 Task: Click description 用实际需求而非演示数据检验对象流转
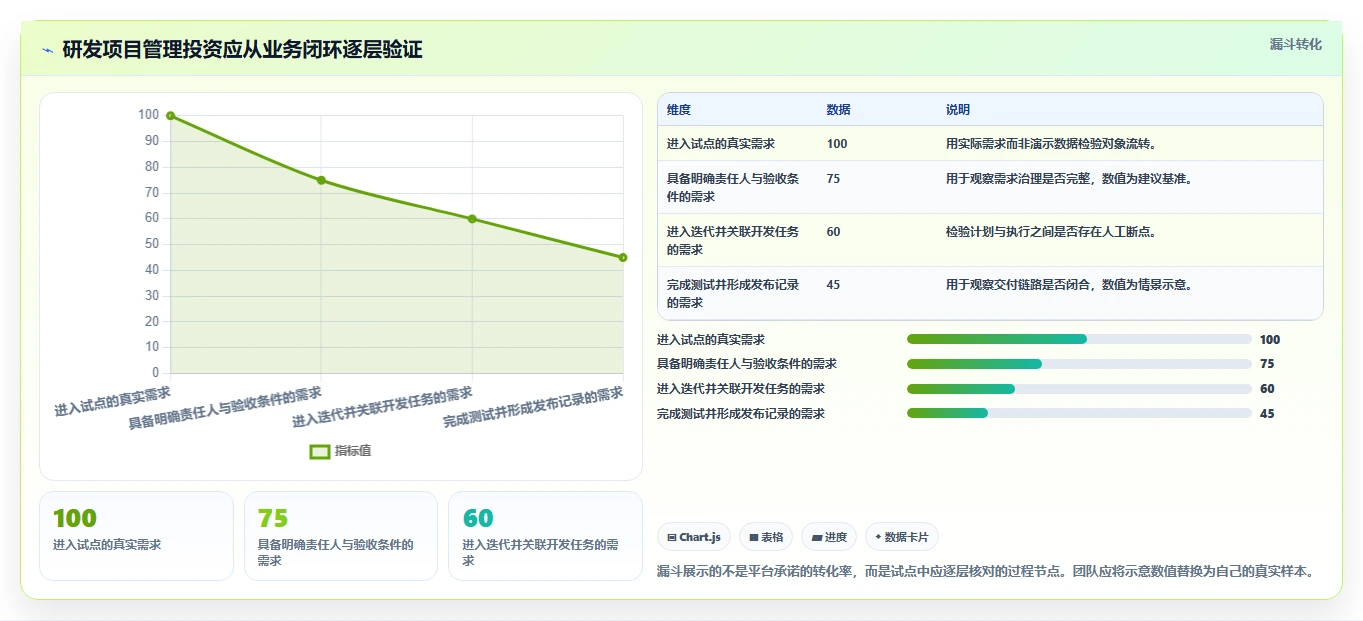(x=1052, y=144)
